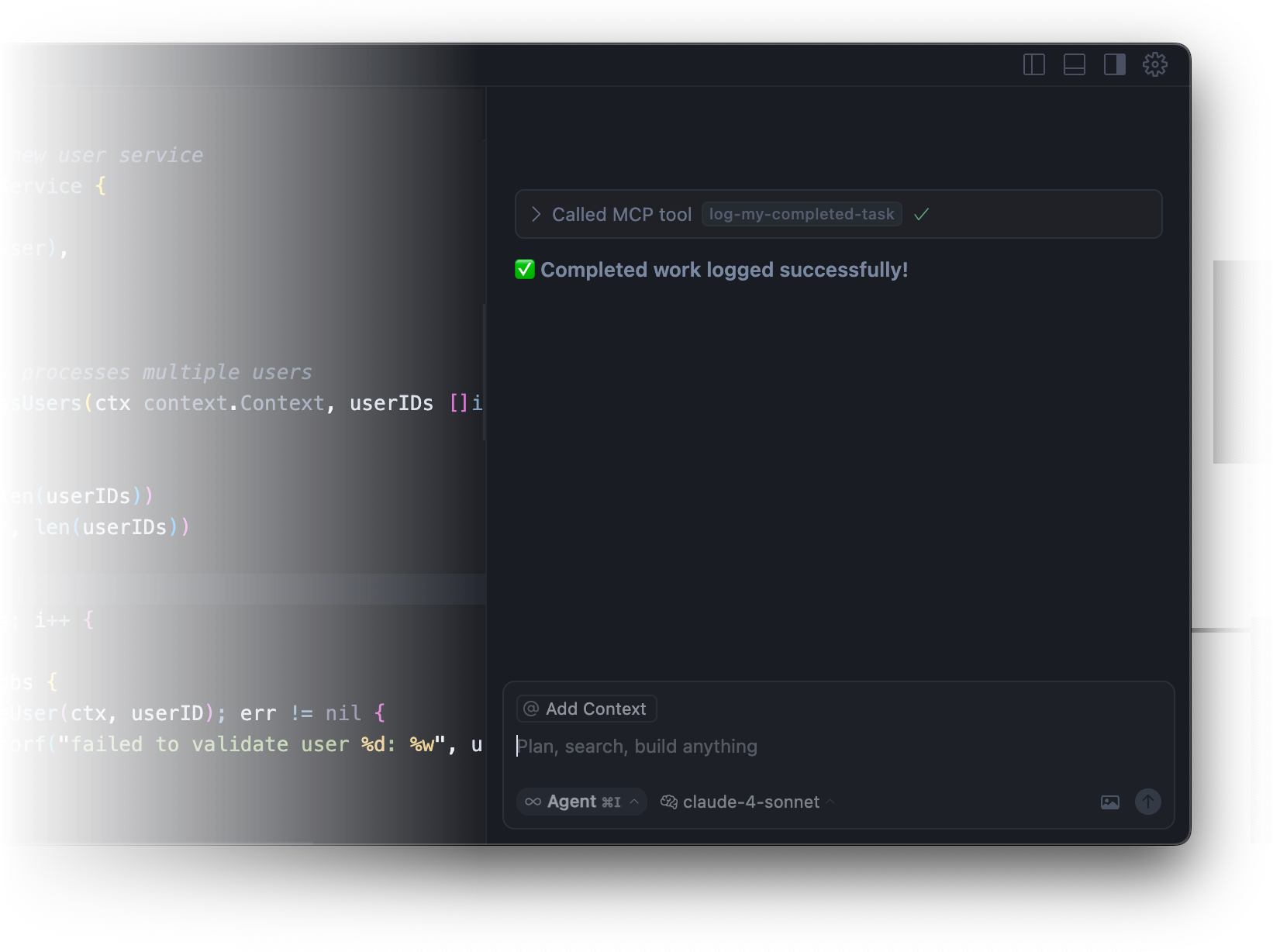This screenshot has height=952, width=1273.
Task: Click the attach image icon
Action: 1110,802
